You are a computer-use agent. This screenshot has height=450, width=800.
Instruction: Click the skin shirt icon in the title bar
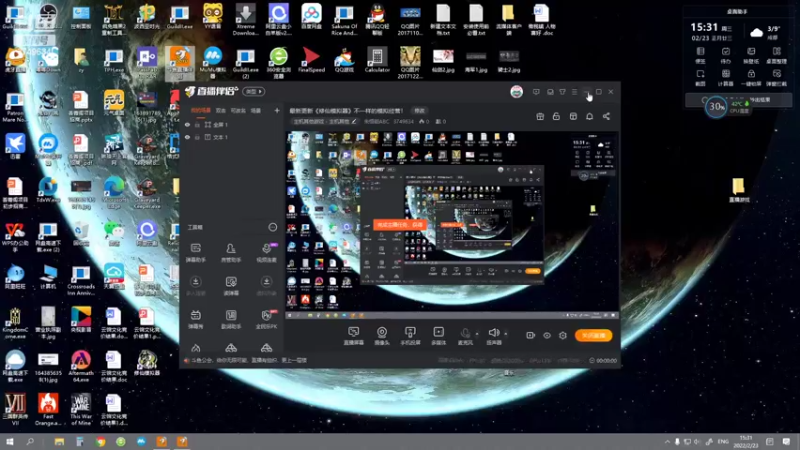tap(562, 92)
